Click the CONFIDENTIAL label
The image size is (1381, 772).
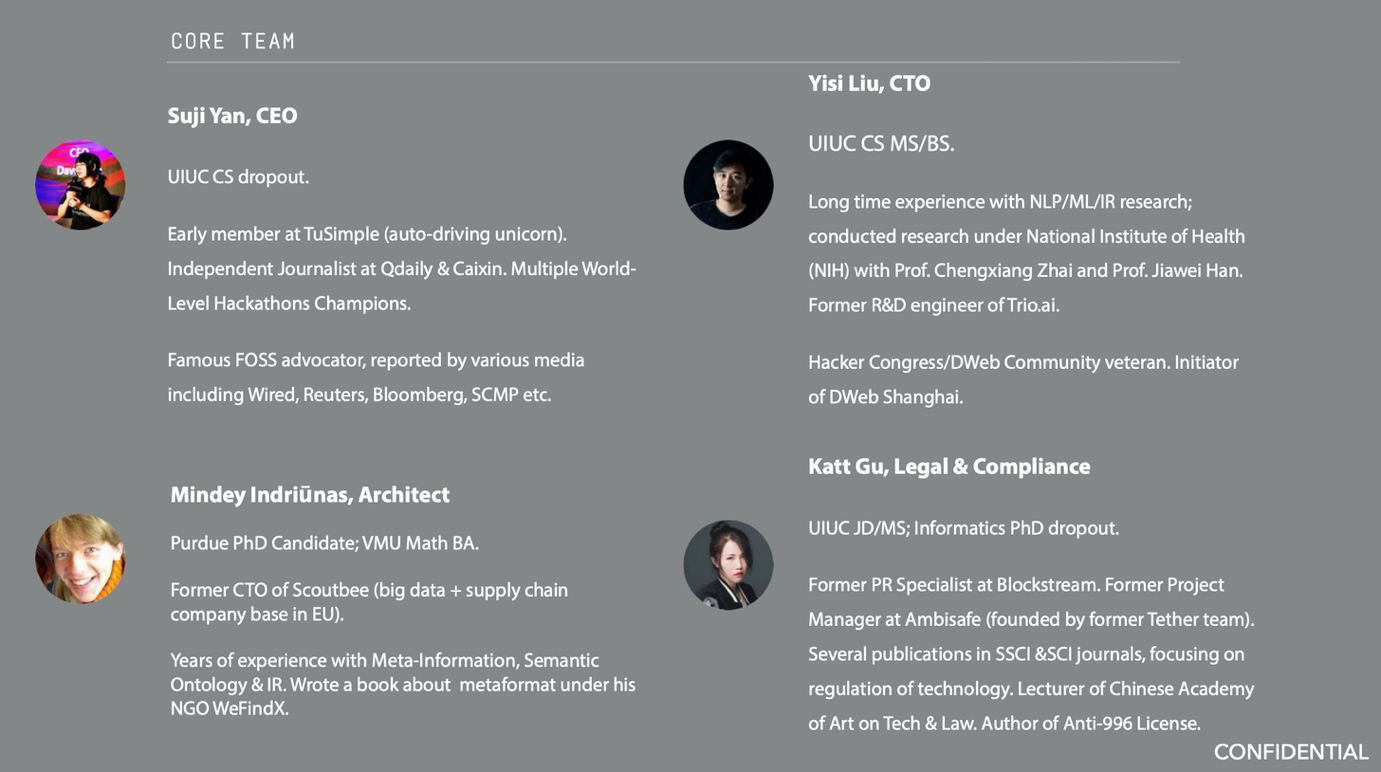coord(1291,752)
